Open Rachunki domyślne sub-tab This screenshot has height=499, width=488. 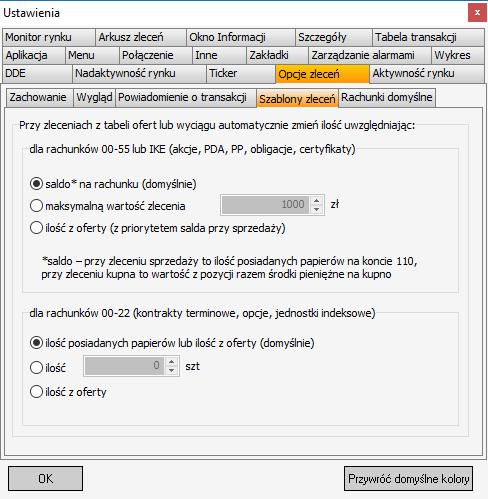[387, 97]
